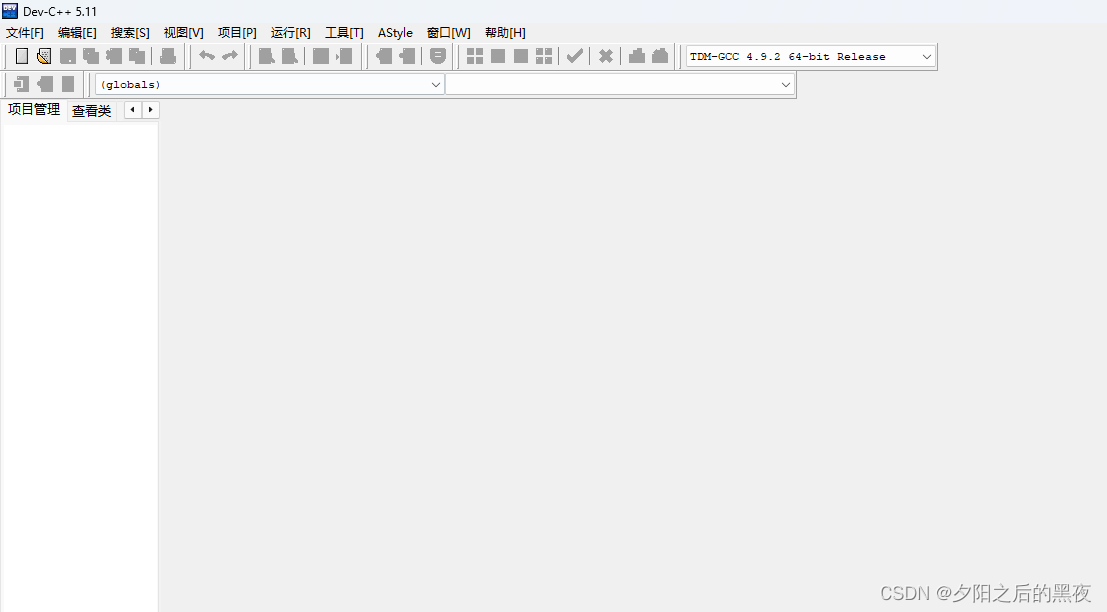Click the Save file toolbar icon

point(68,56)
